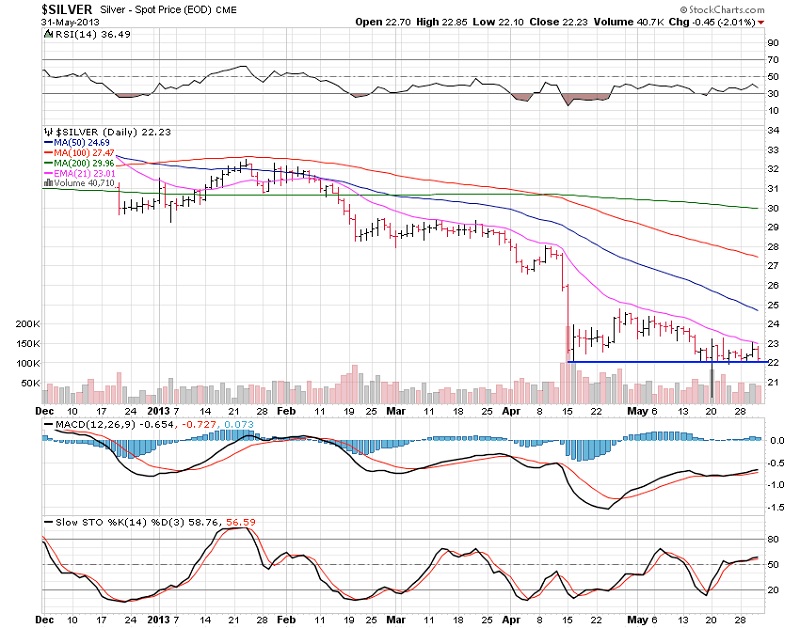This screenshot has height=628, width=800.
Task: Click the -1.5 MACD axis label
Action: click(776, 507)
